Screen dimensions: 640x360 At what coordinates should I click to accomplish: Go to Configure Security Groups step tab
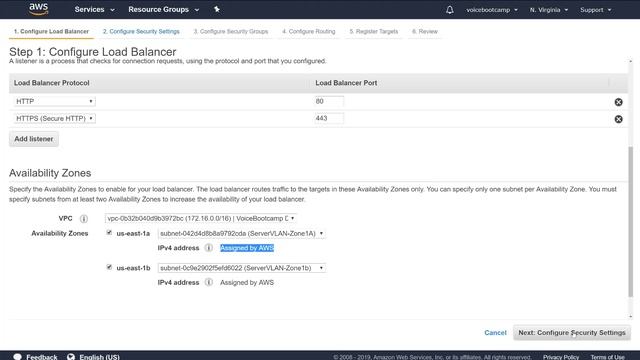(231, 31)
